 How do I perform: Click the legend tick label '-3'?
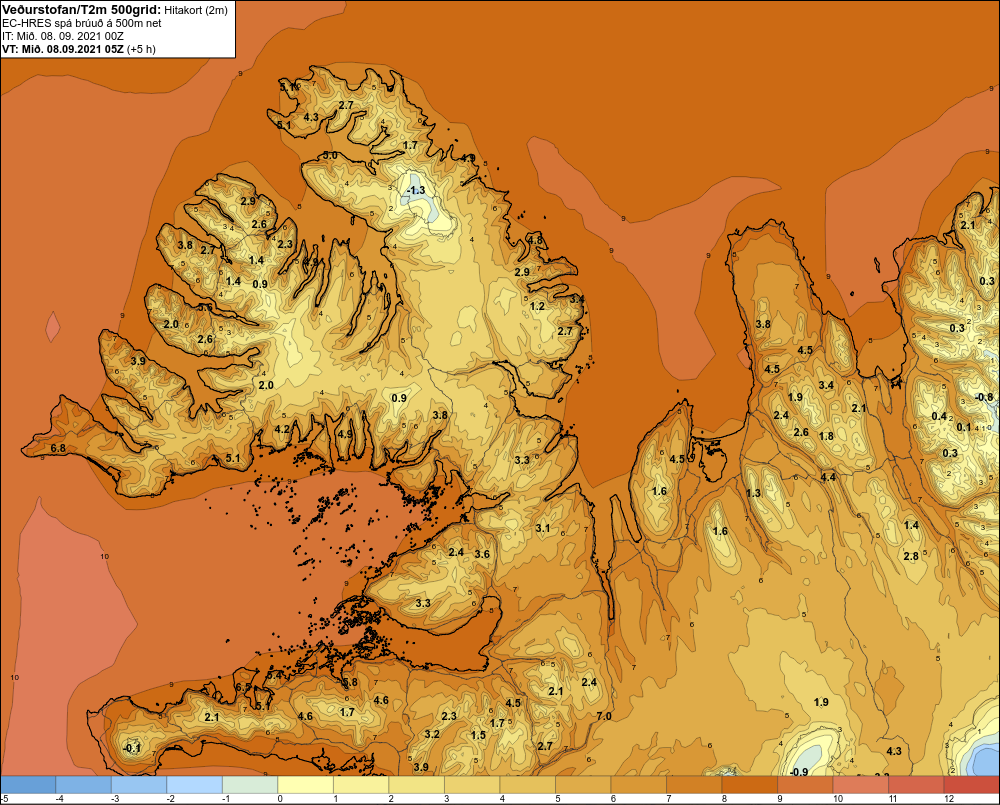(115, 799)
